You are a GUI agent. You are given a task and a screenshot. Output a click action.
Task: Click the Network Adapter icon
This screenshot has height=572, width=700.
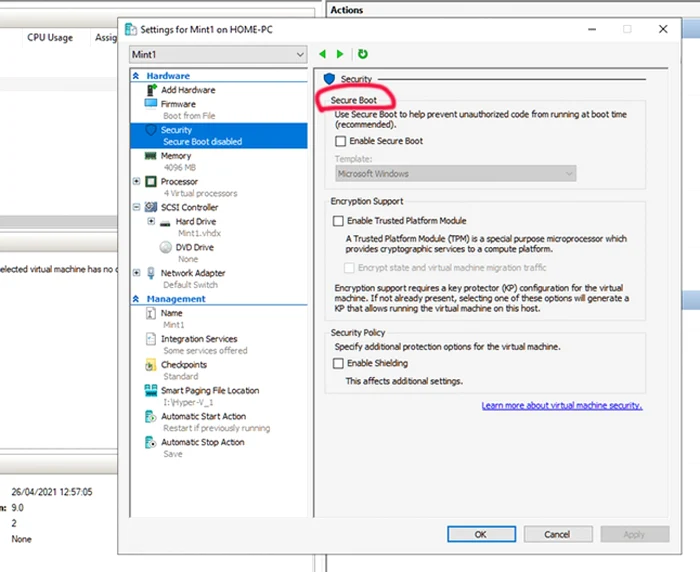[151, 273]
